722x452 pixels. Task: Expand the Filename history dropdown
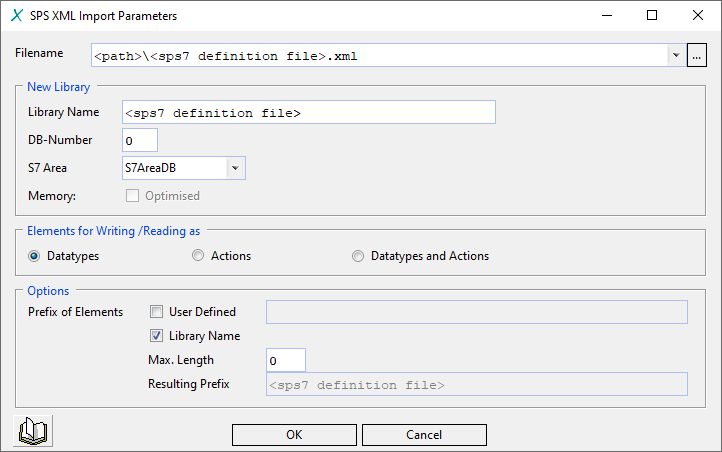coord(676,56)
